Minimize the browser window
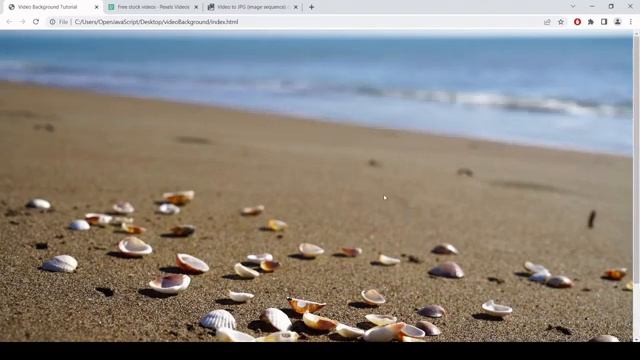Image resolution: width=640 pixels, height=360 pixels. coord(592,7)
